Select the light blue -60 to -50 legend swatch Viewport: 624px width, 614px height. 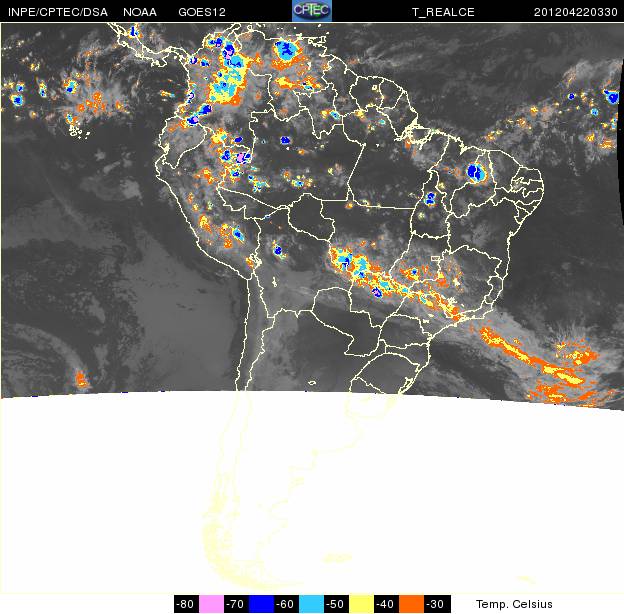point(311,604)
